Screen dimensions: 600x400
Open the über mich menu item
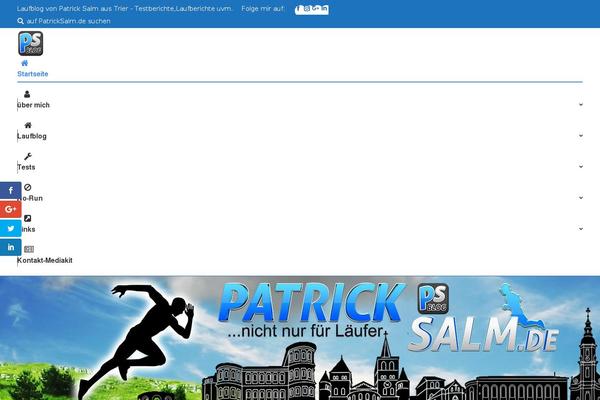click(33, 105)
